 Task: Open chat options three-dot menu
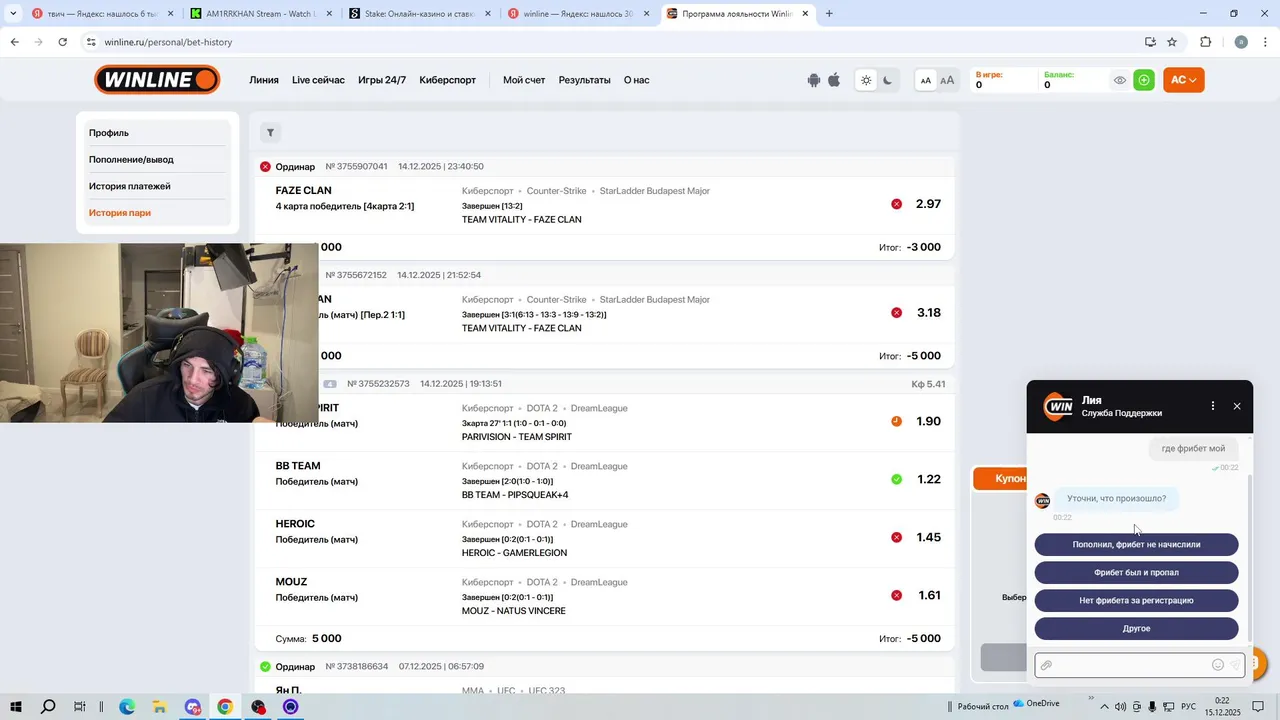pos(1213,406)
